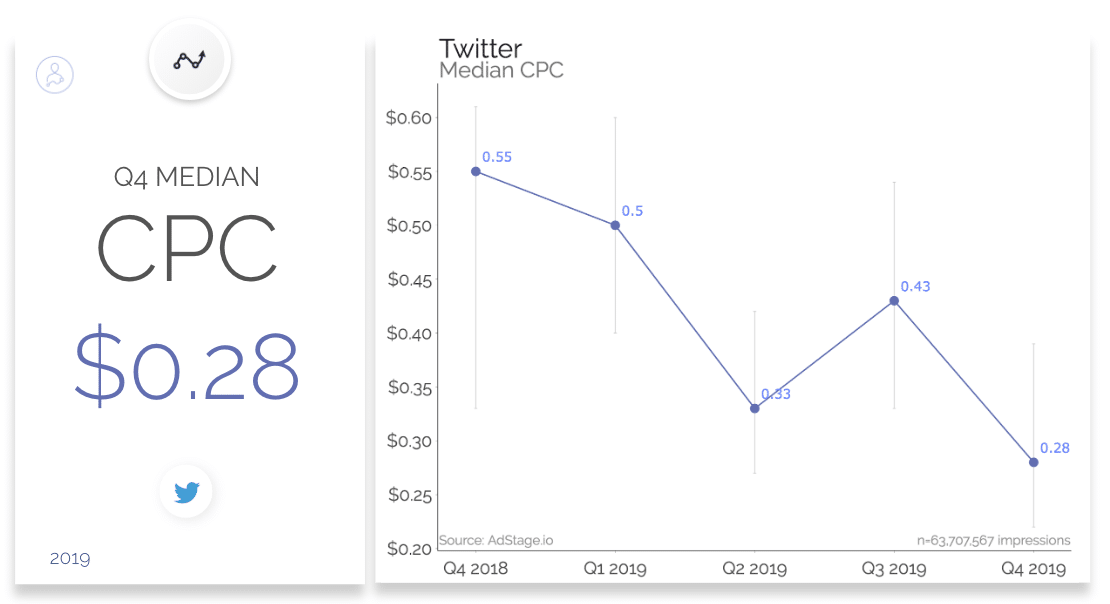This screenshot has height=604, width=1110.
Task: Click the Q4 MEDIAN heading
Action: click(x=186, y=177)
